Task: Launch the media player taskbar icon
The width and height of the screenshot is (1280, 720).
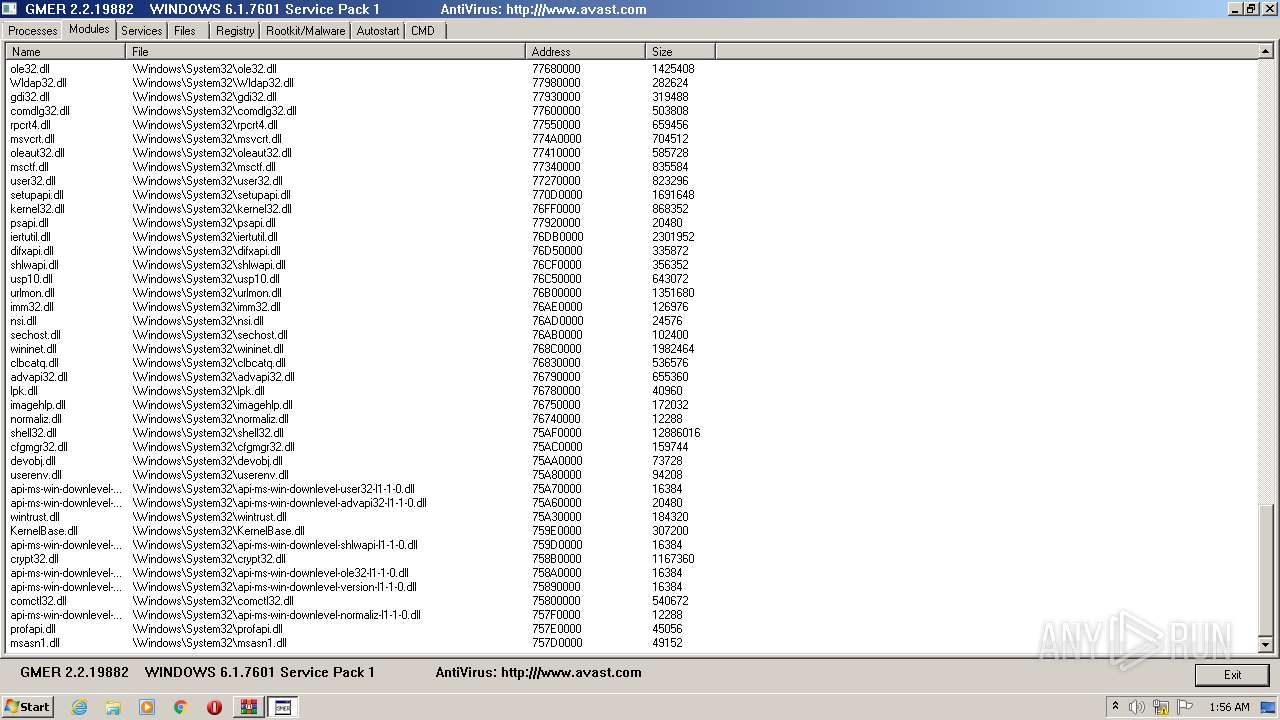Action: tap(147, 707)
